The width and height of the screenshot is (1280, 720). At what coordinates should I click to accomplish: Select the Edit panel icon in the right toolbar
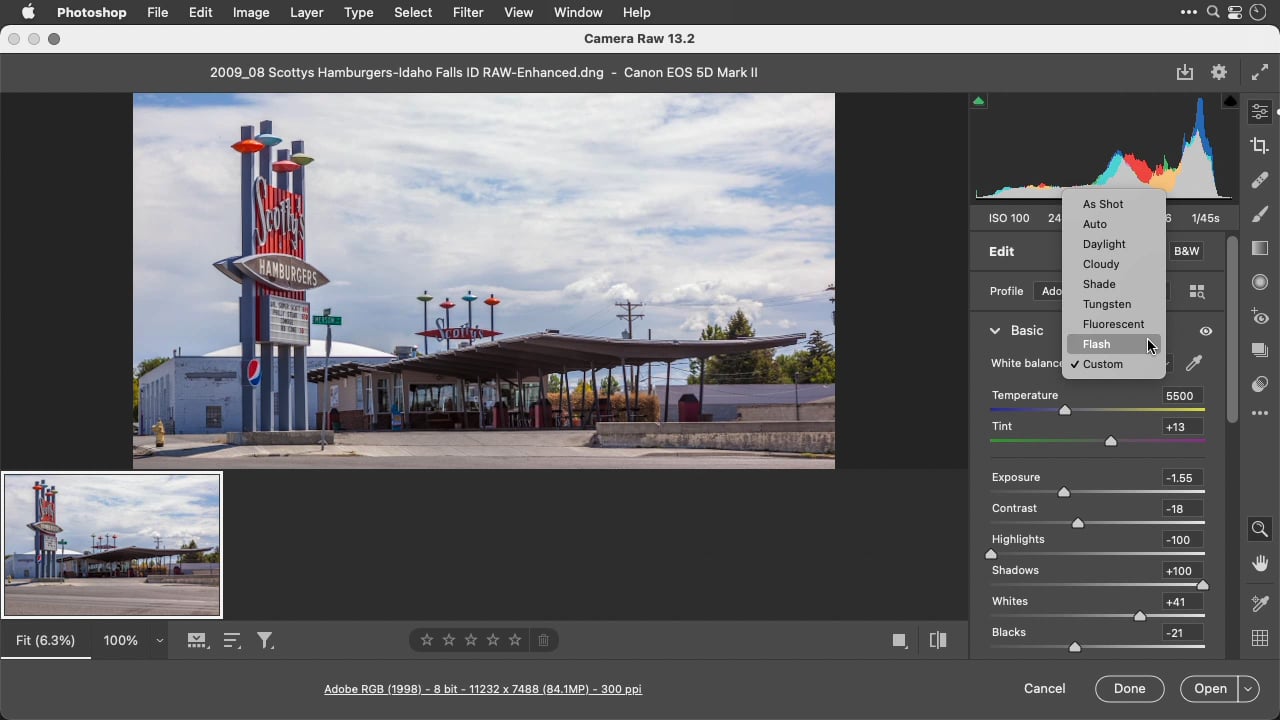[1260, 111]
